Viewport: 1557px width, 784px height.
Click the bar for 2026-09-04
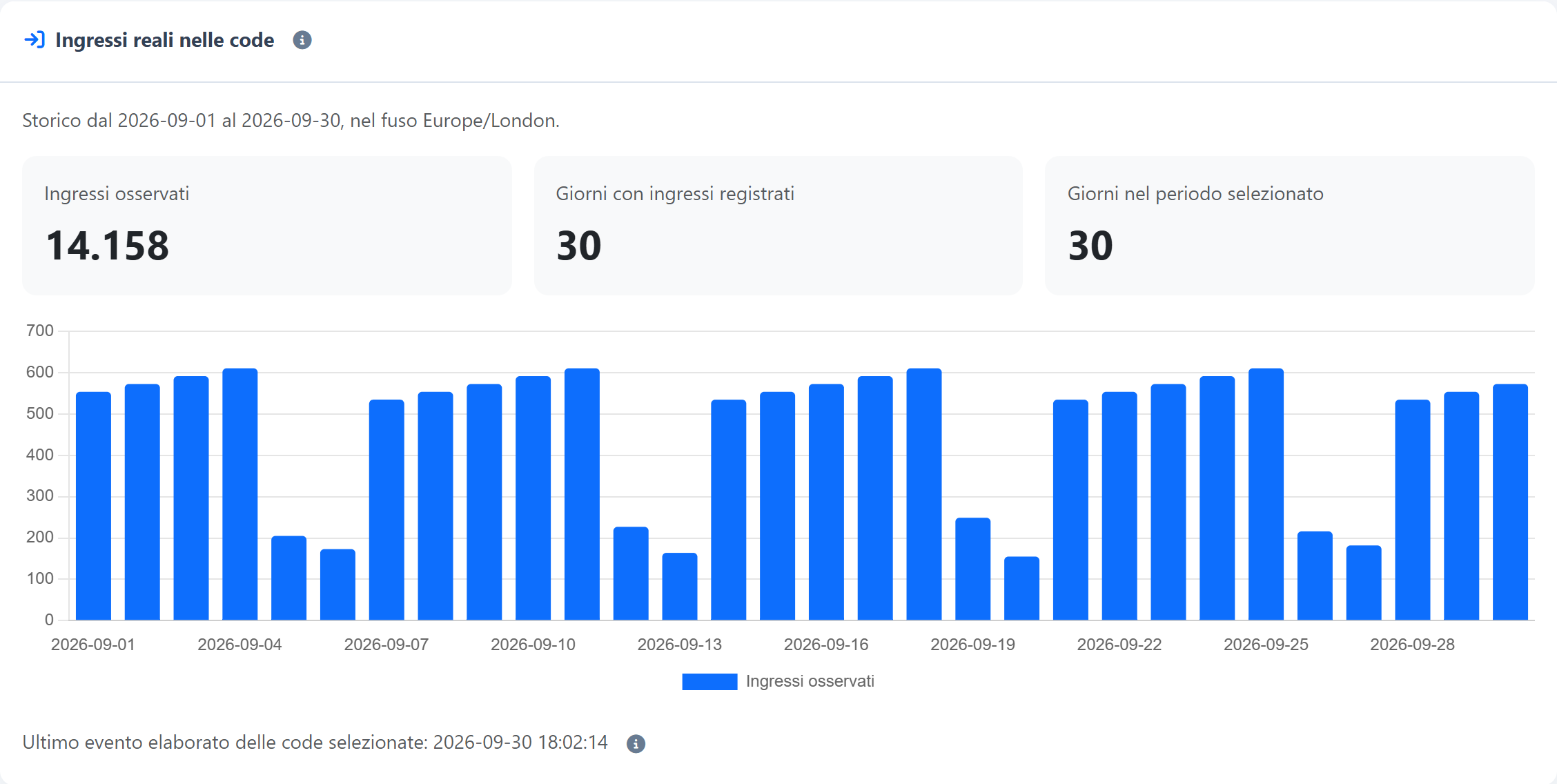tap(240, 494)
